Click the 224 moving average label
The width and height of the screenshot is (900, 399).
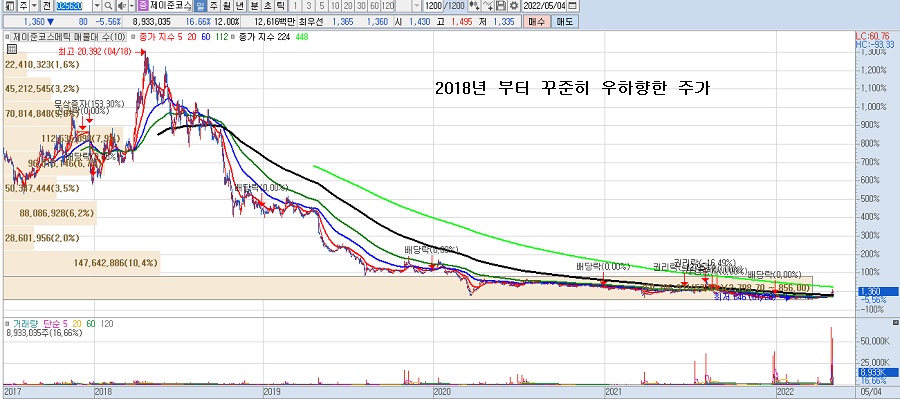pos(284,37)
